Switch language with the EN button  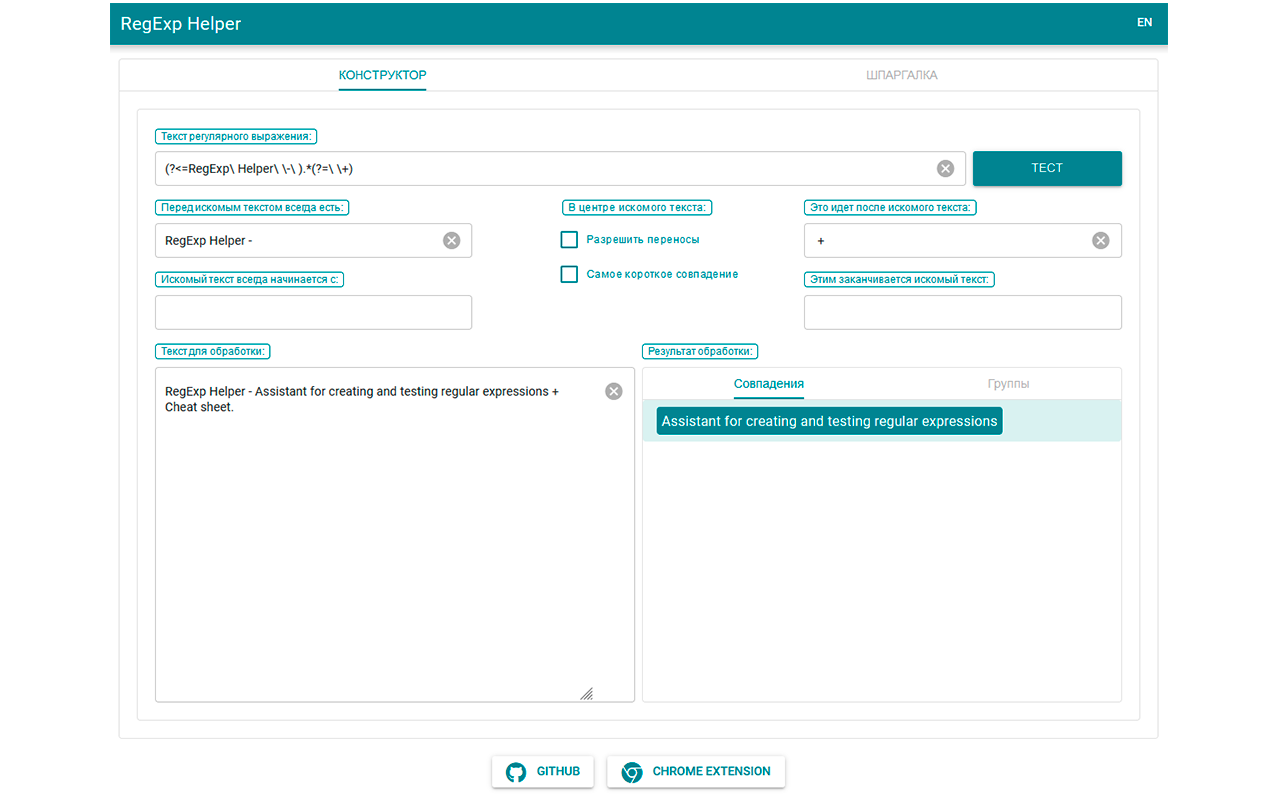click(1144, 22)
